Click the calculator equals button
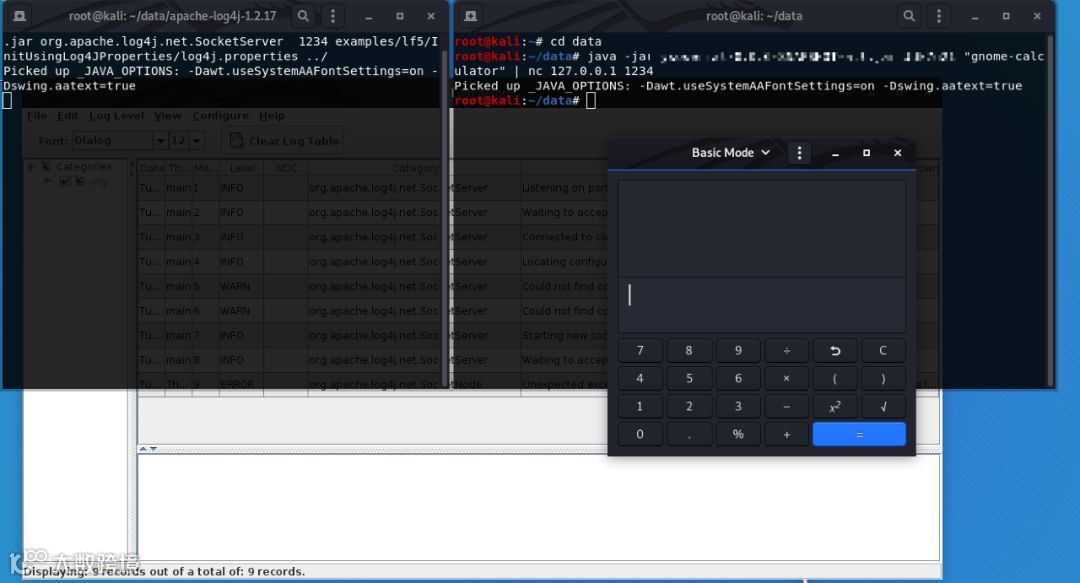Screen dimensions: 1080x583 (x=859, y=434)
